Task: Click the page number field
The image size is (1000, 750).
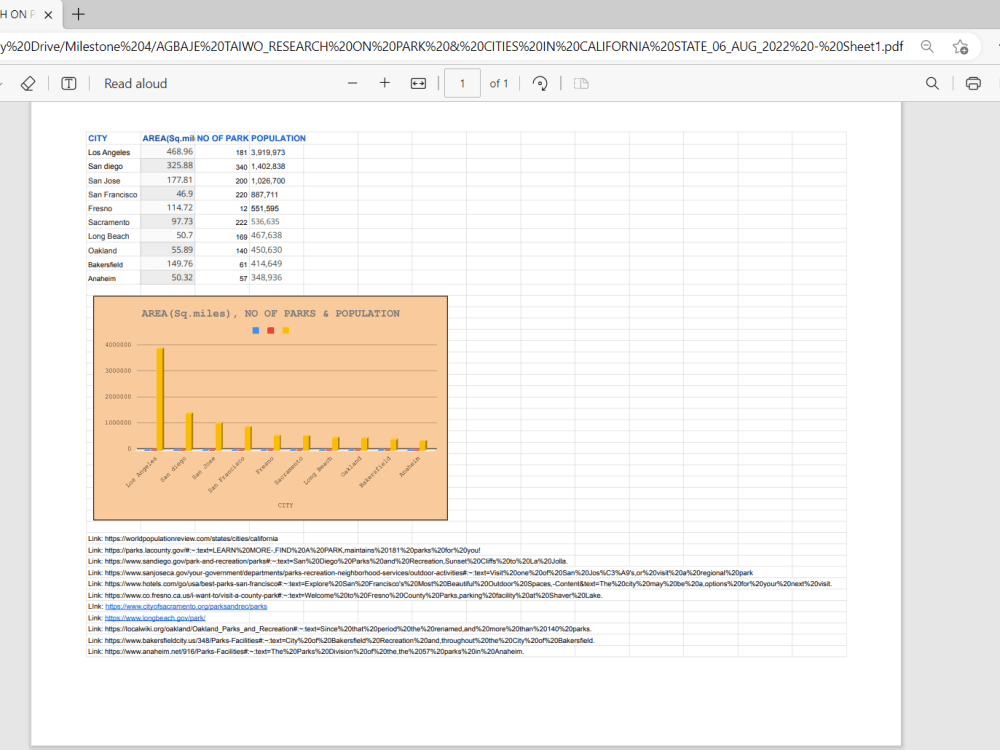Action: (462, 84)
